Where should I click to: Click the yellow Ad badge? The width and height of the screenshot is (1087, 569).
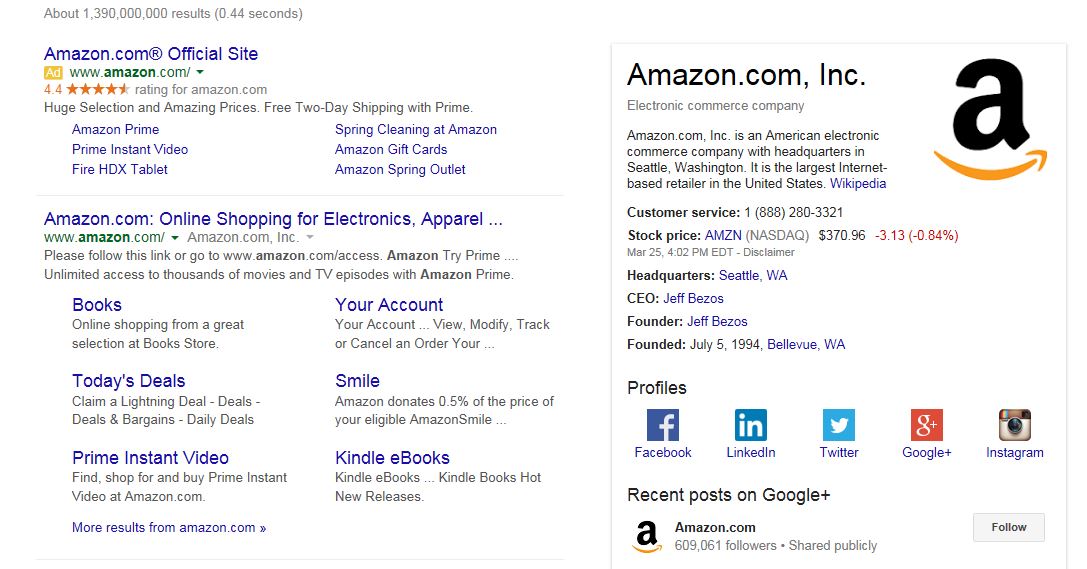[x=53, y=72]
